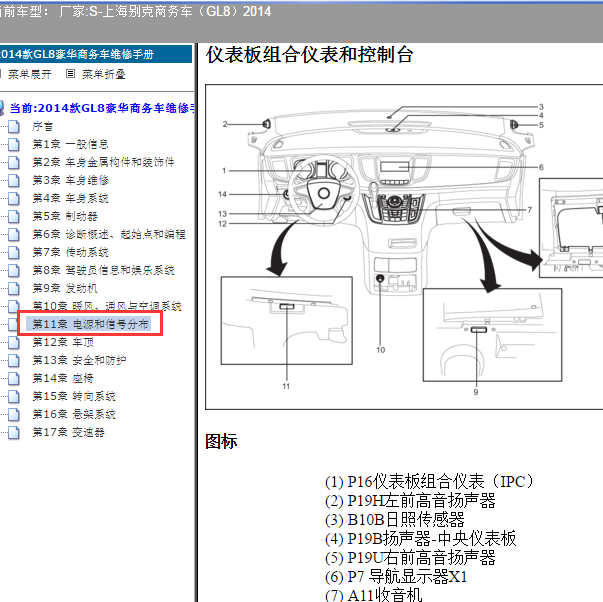Click the root manual book icon
The height and width of the screenshot is (602, 603).
click(x=2, y=108)
